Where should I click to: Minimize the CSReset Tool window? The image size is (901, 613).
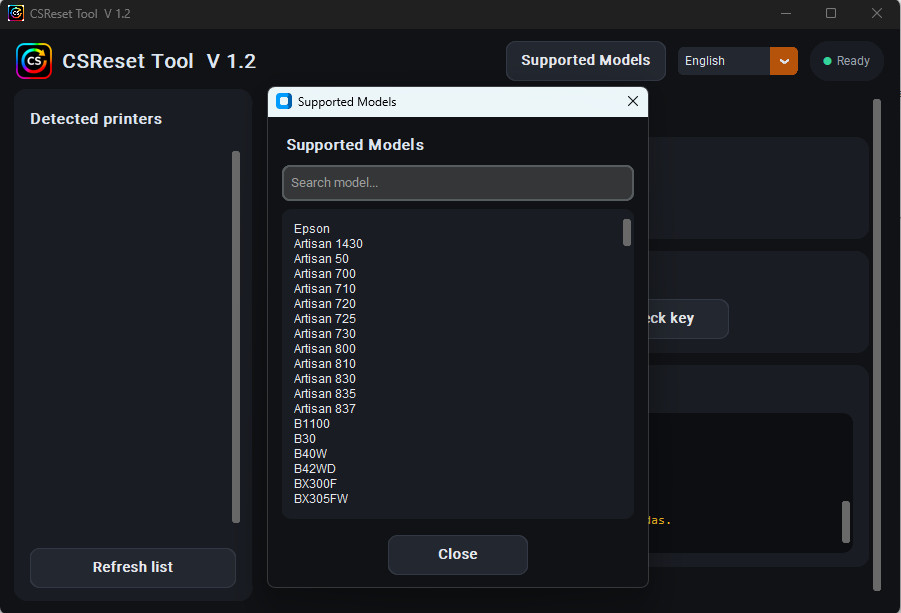click(x=786, y=13)
